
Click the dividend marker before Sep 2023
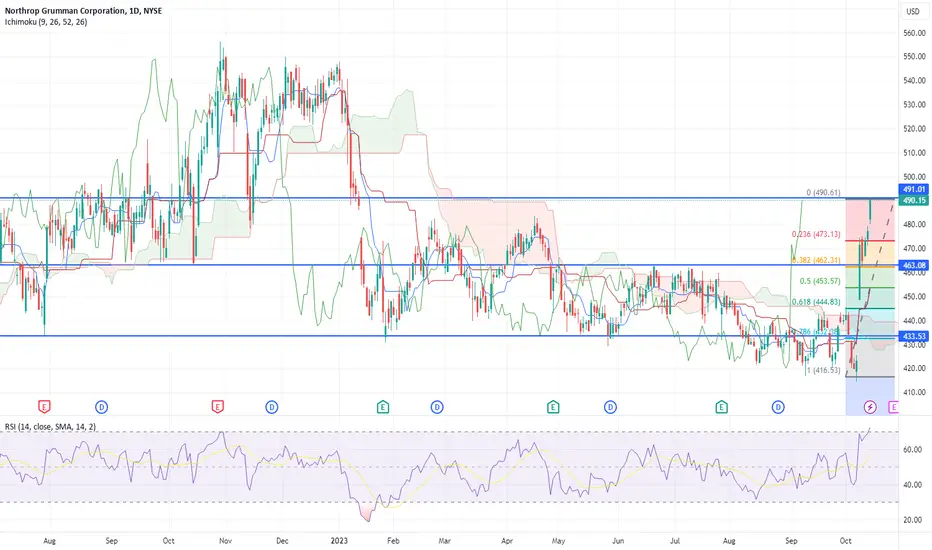click(778, 407)
